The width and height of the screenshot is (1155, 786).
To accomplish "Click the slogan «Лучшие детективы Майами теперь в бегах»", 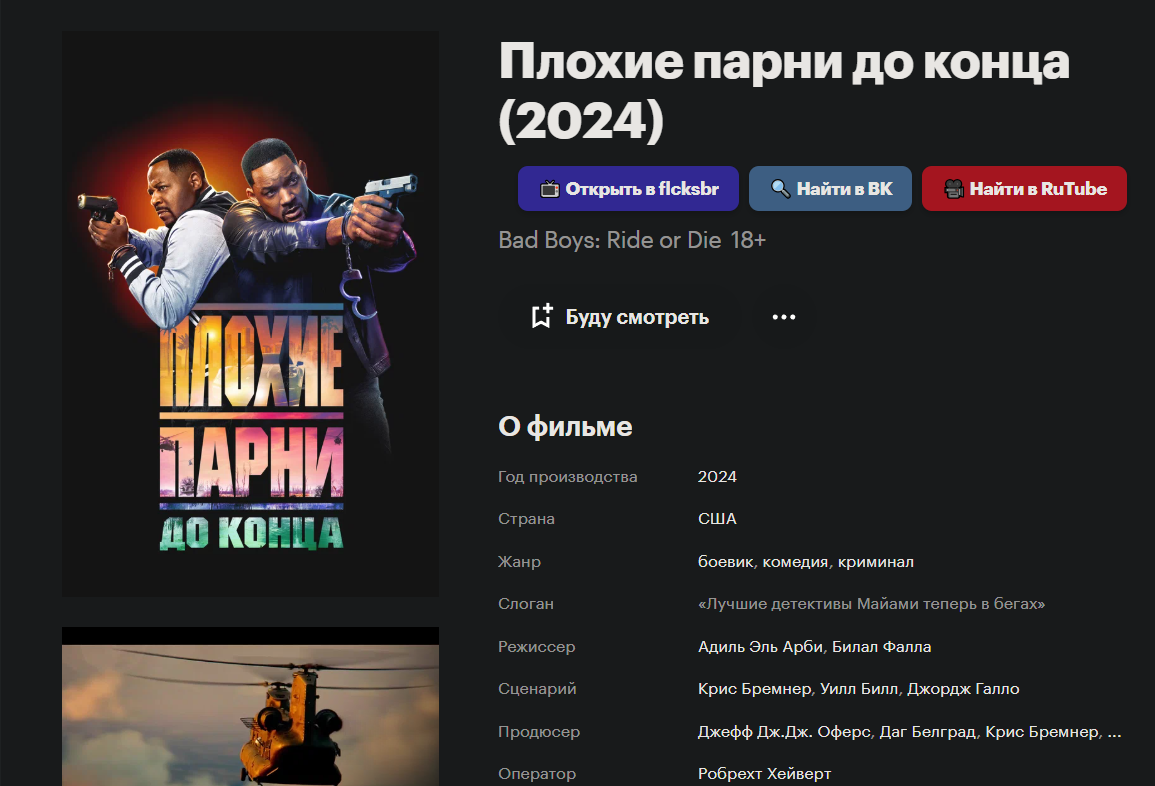I will coord(871,604).
